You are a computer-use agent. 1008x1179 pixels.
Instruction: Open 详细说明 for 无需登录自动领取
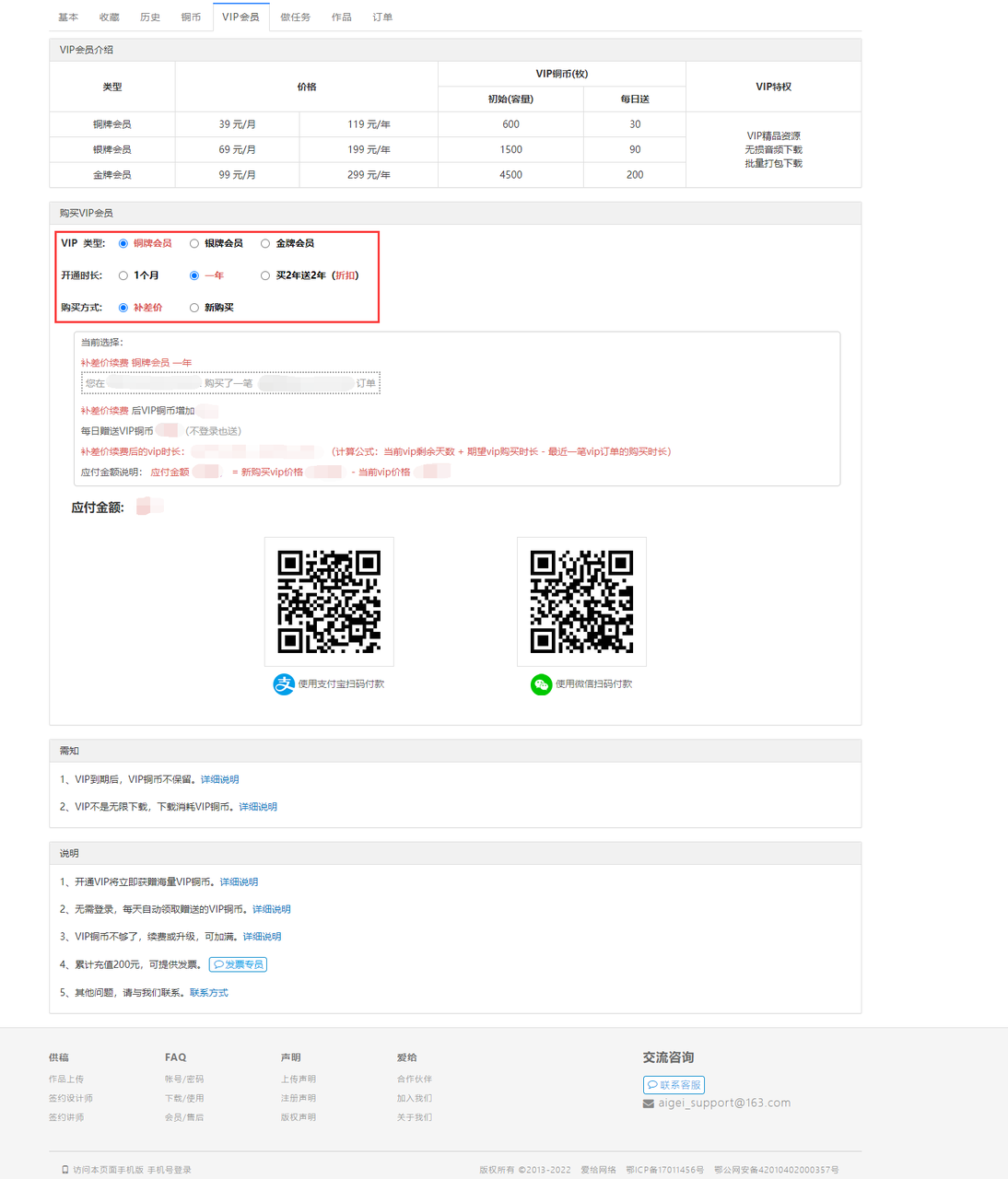click(x=272, y=909)
